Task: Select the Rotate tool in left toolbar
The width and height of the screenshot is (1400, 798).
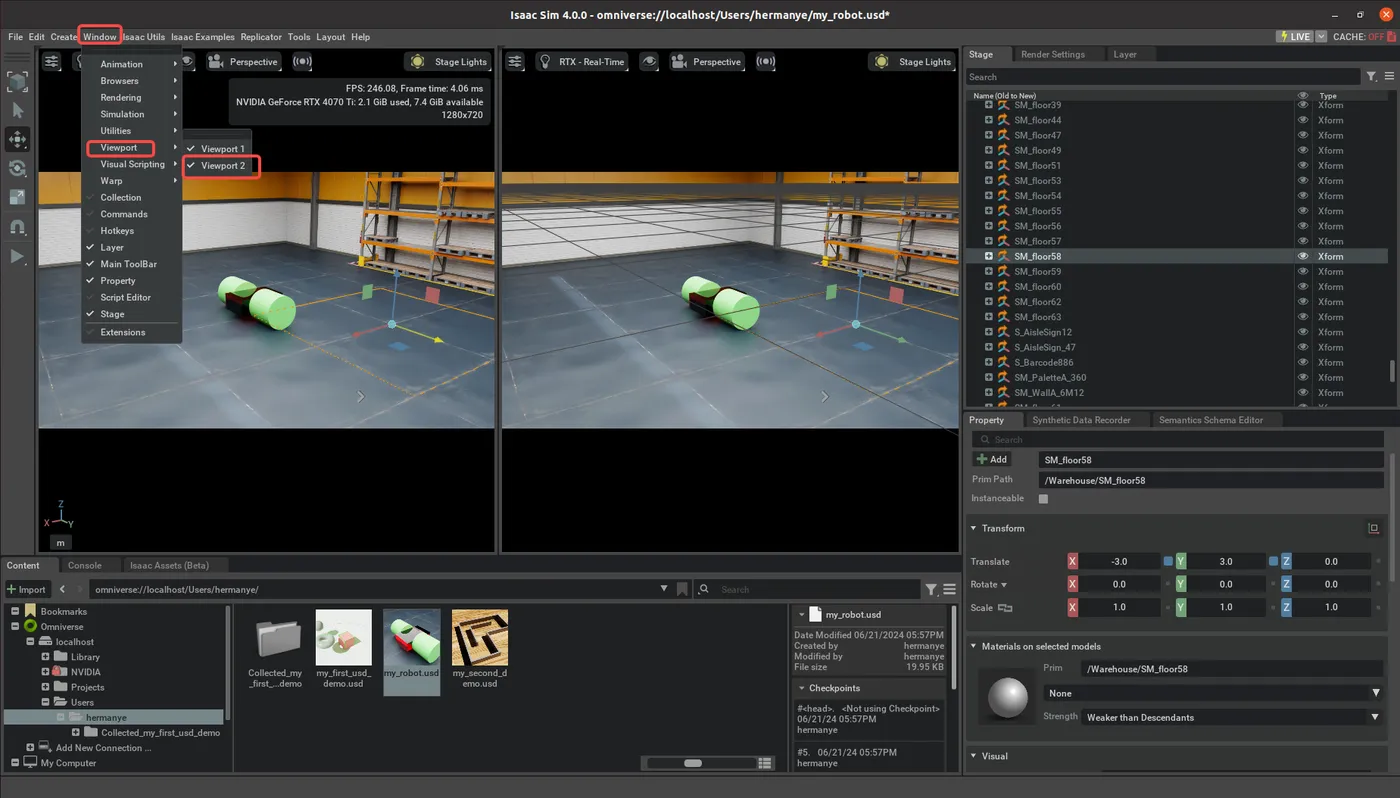Action: point(17,168)
